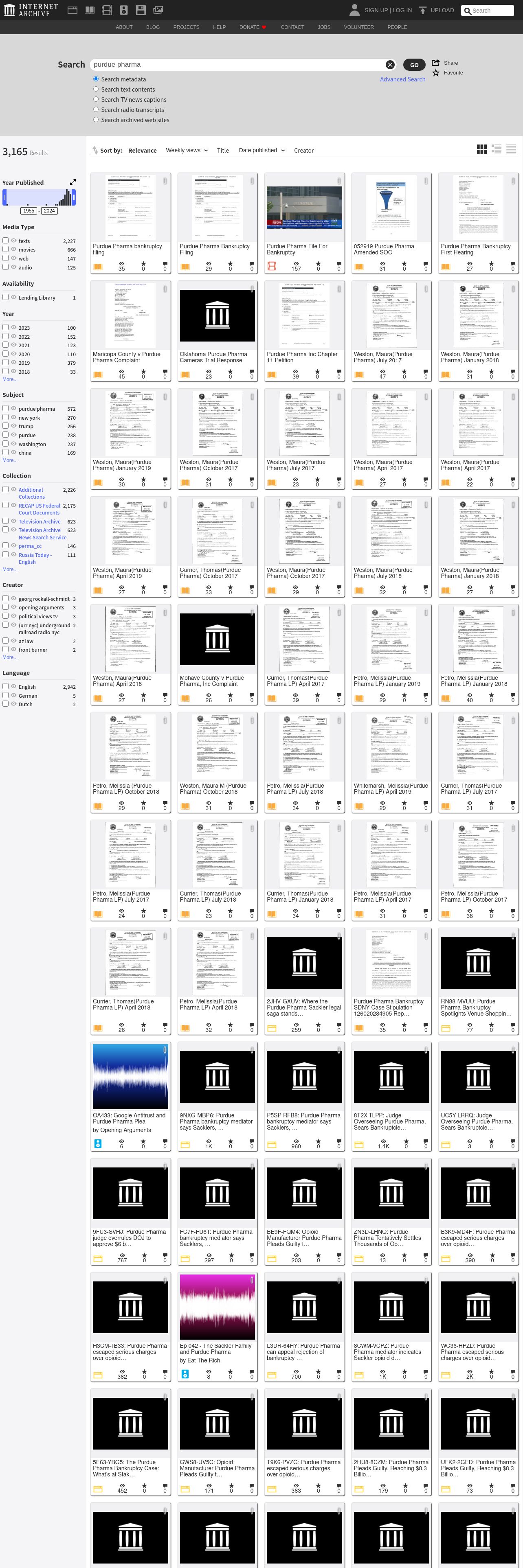Click the eye icon beside perma_cc collection
This screenshot has height=1568, width=523.
[x=13, y=545]
